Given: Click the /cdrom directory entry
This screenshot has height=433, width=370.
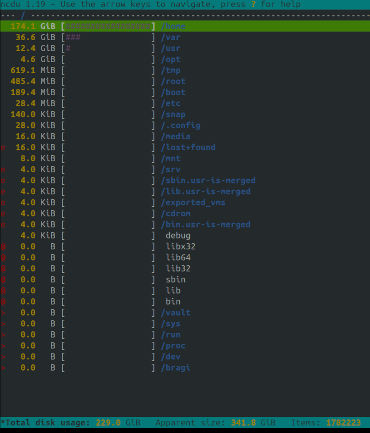Looking at the screenshot, I should [176, 213].
